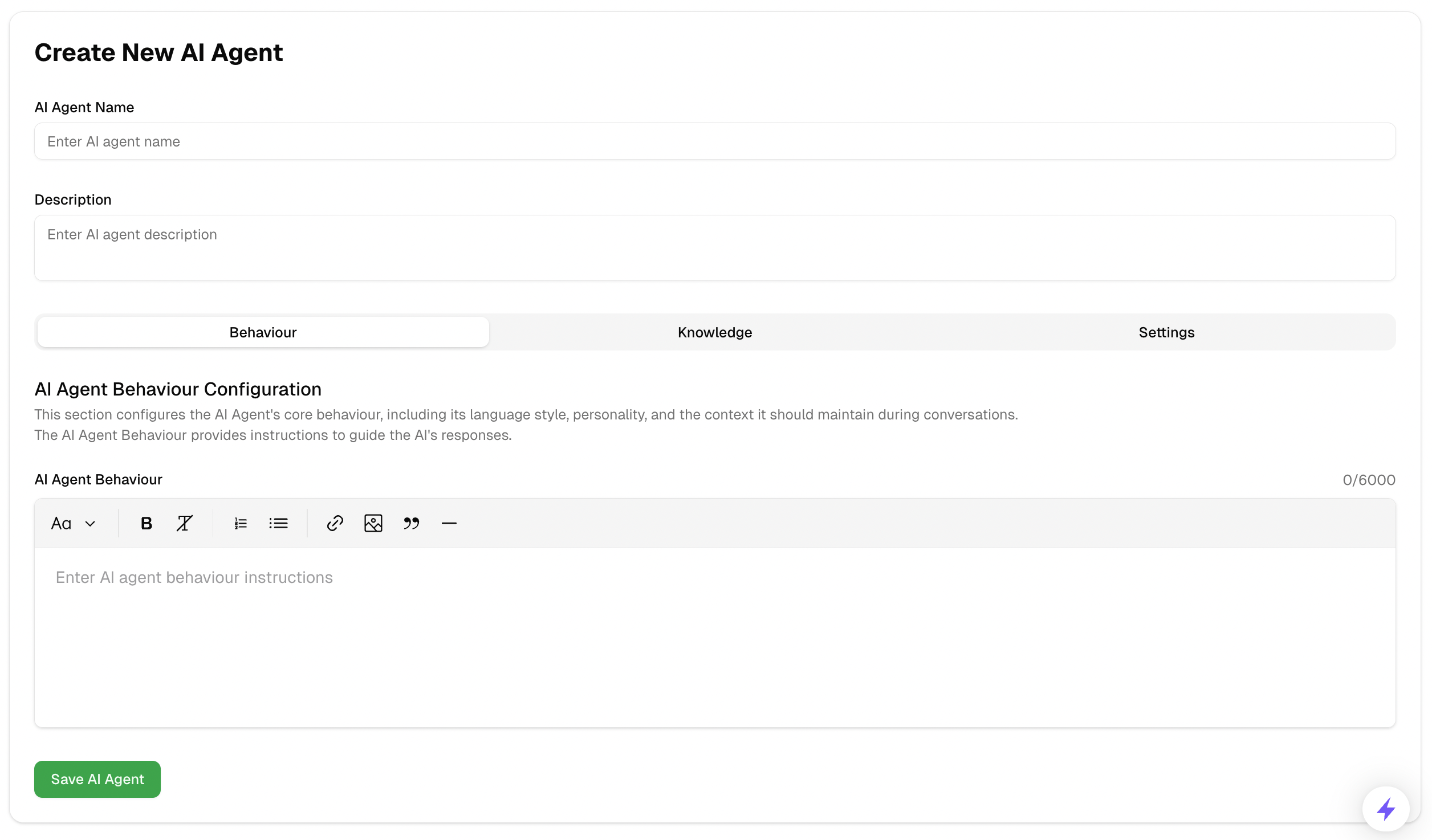The width and height of the screenshot is (1432, 840).
Task: Click the Save AI Agent button
Action: click(97, 779)
